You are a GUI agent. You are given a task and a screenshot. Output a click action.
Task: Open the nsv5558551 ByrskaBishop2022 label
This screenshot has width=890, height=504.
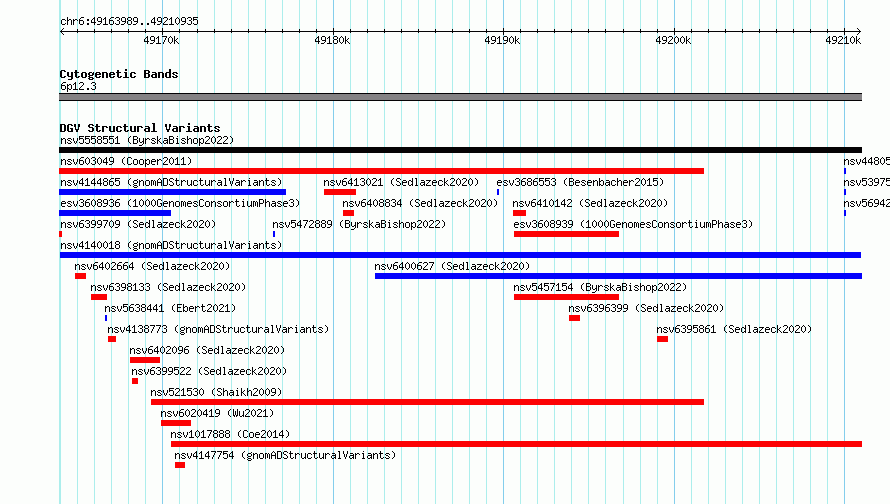coord(147,140)
